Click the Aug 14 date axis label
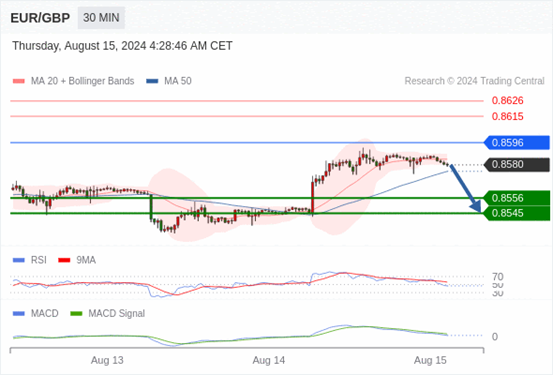553x375 pixels. pos(269,361)
